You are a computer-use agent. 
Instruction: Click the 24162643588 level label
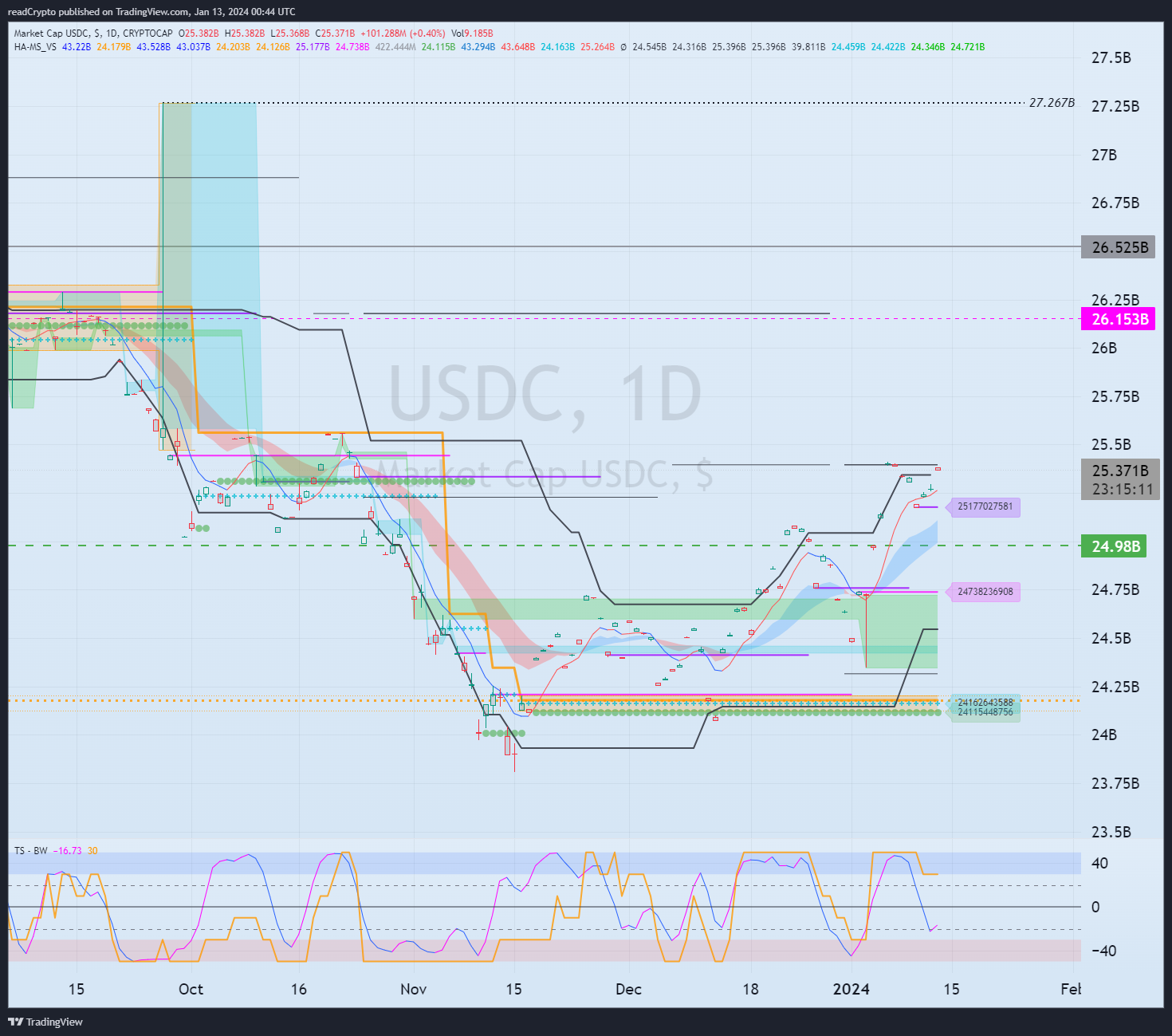point(985,703)
